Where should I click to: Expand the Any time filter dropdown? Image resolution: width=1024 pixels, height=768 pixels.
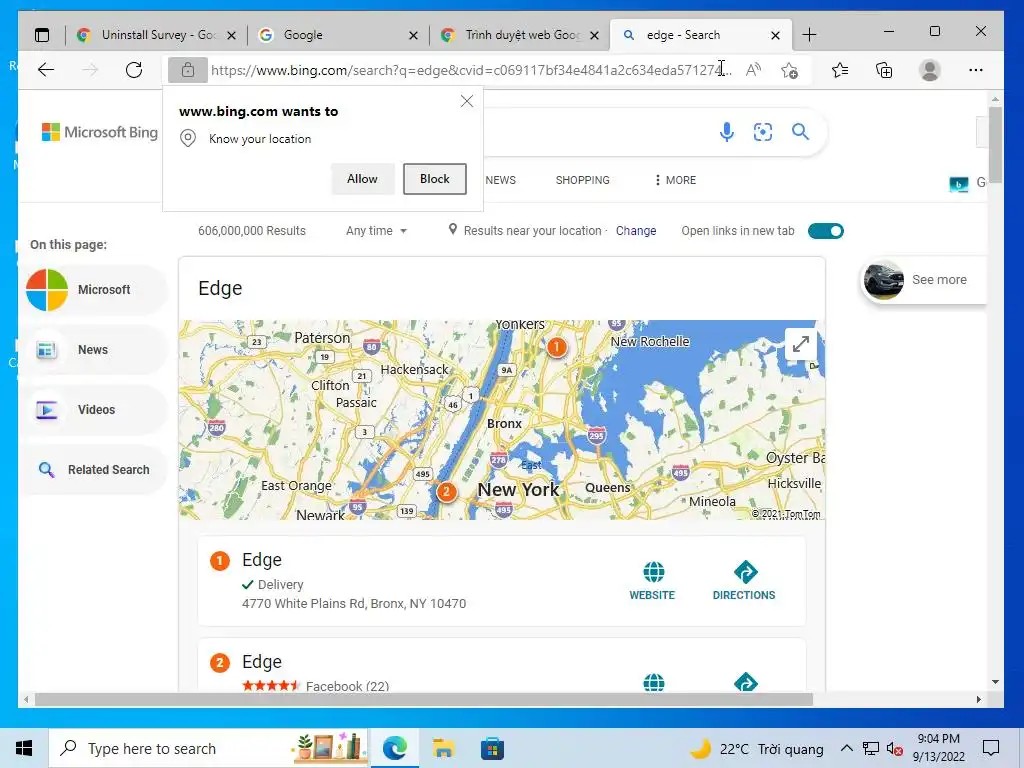[x=376, y=231]
